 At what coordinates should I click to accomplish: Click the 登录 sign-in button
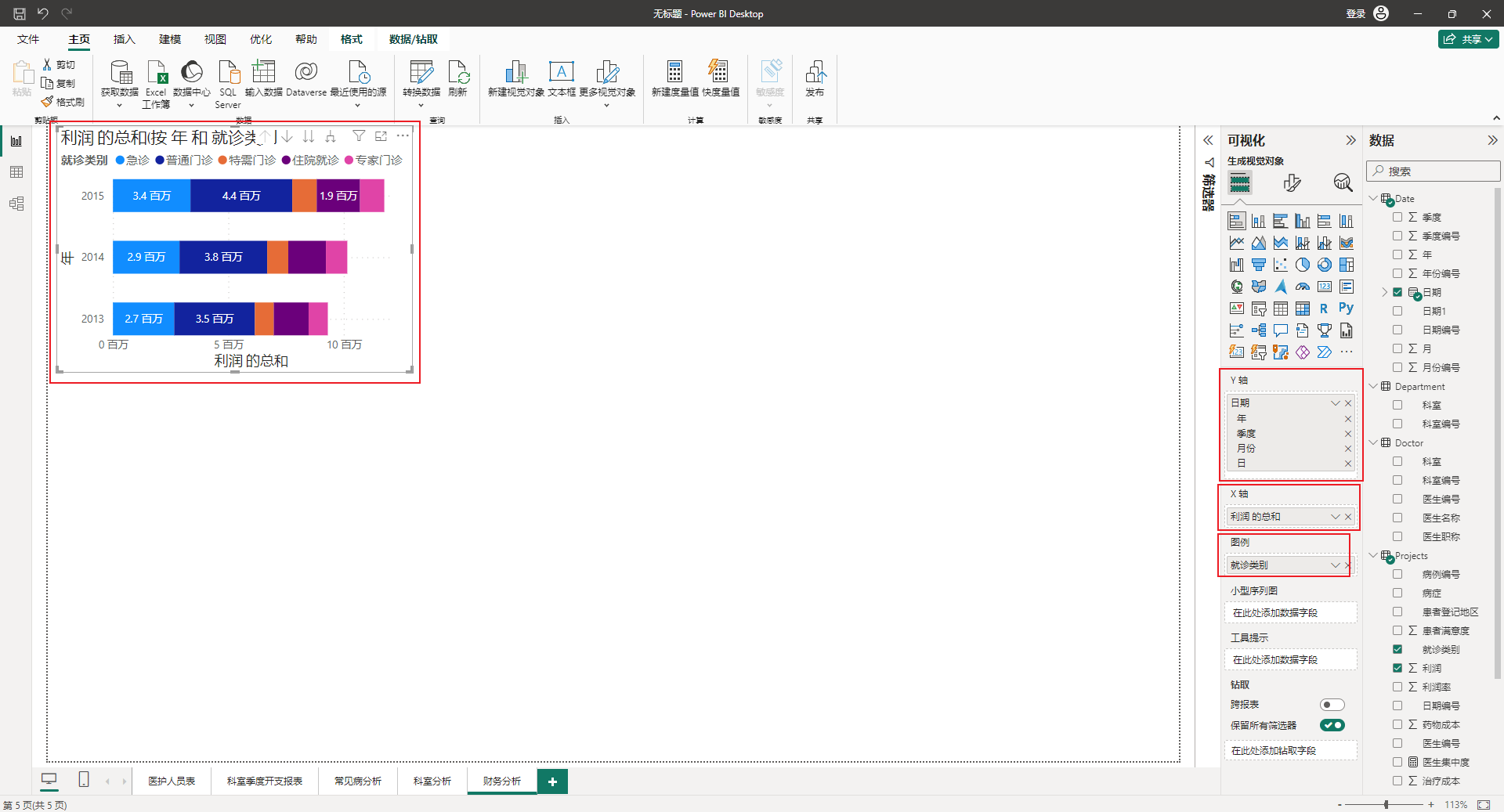click(1367, 13)
